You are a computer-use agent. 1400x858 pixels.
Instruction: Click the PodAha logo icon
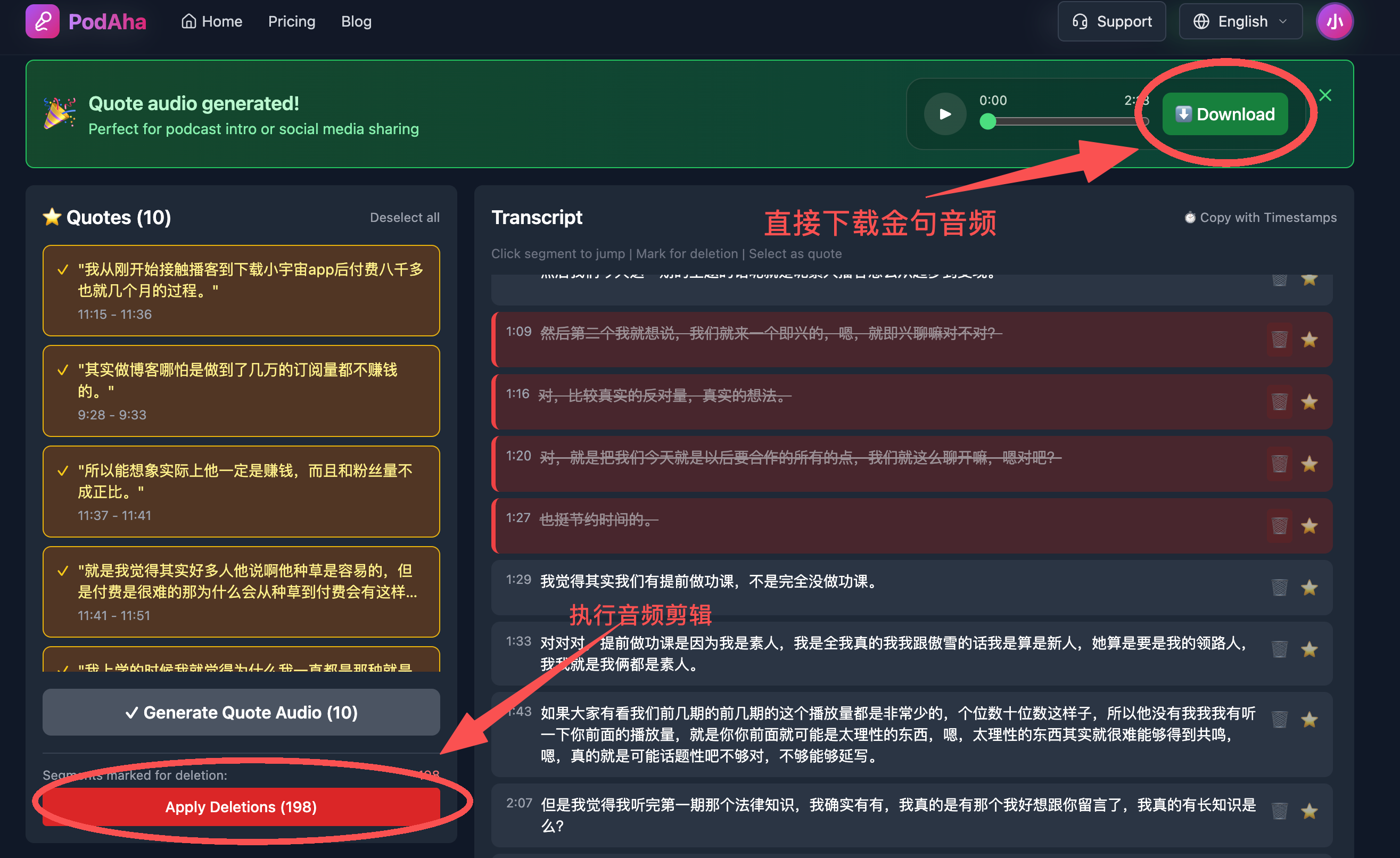[x=42, y=22]
